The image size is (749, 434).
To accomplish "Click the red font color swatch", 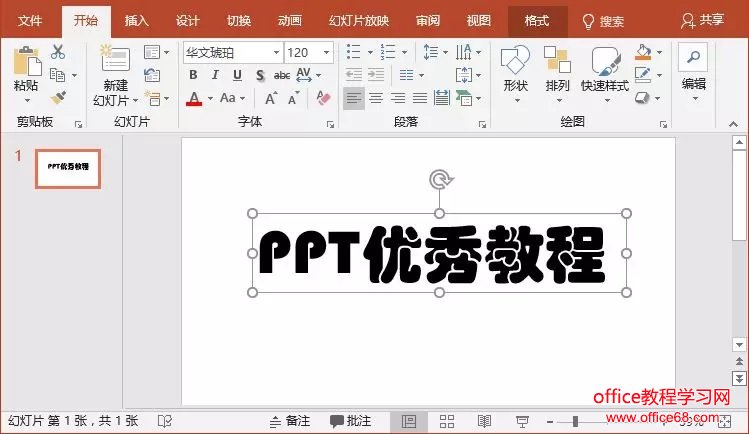I will pos(193,98).
